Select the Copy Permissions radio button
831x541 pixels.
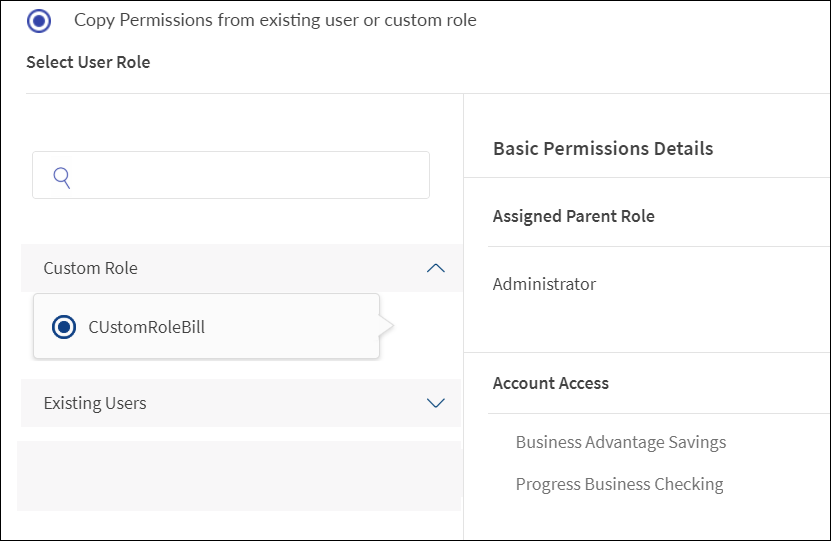tap(39, 21)
